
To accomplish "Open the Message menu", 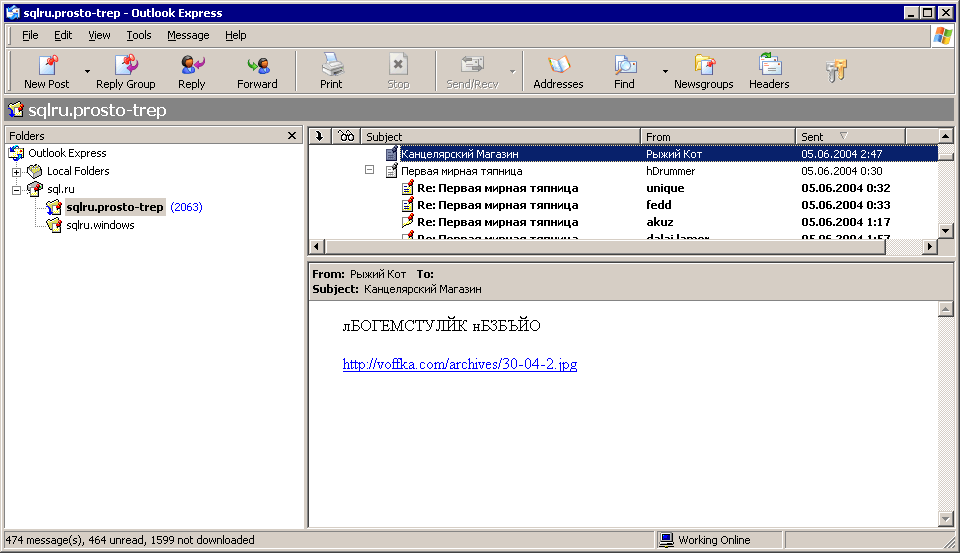I will click(x=188, y=35).
